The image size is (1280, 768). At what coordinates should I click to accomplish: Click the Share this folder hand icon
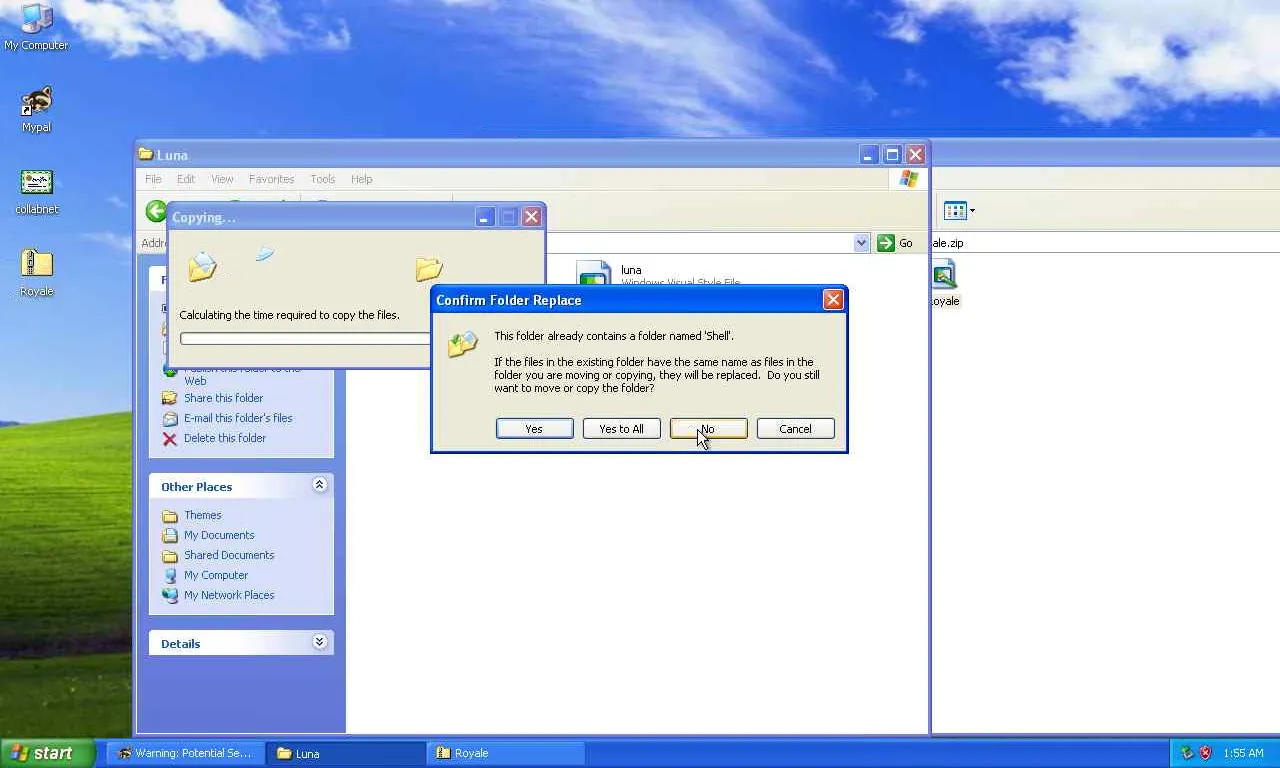coord(169,398)
